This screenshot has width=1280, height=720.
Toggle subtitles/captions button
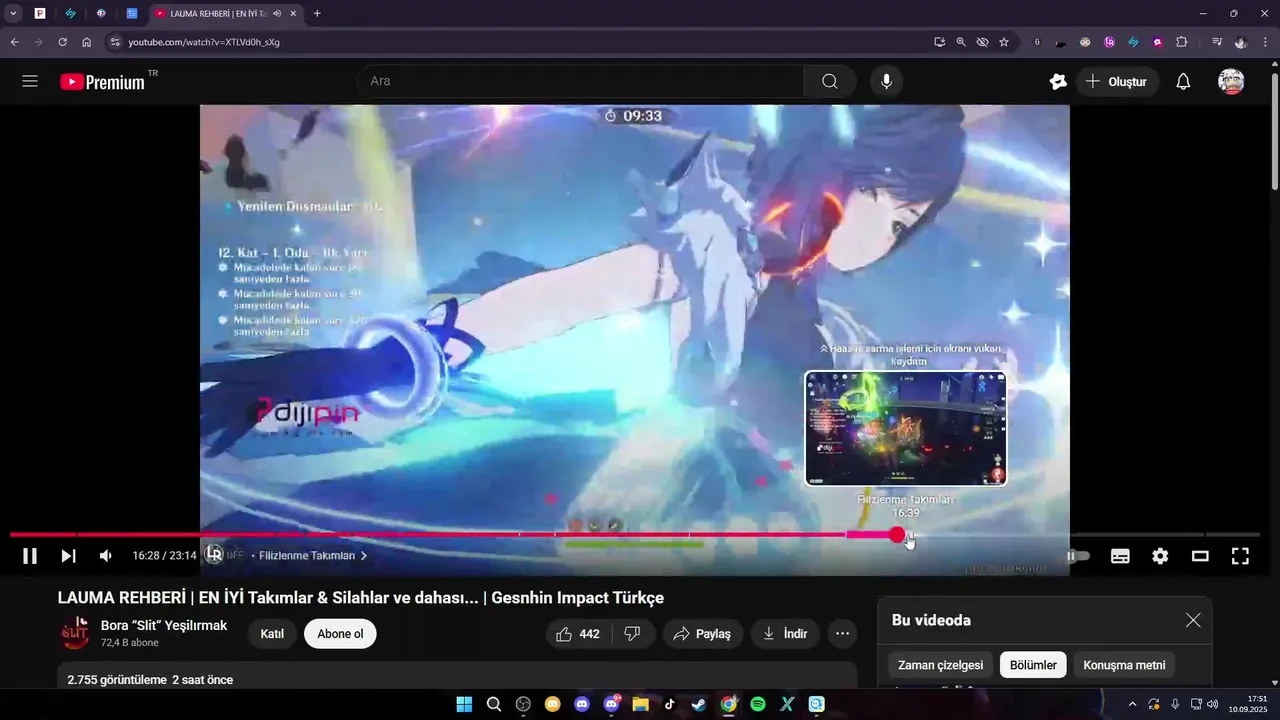point(1120,556)
